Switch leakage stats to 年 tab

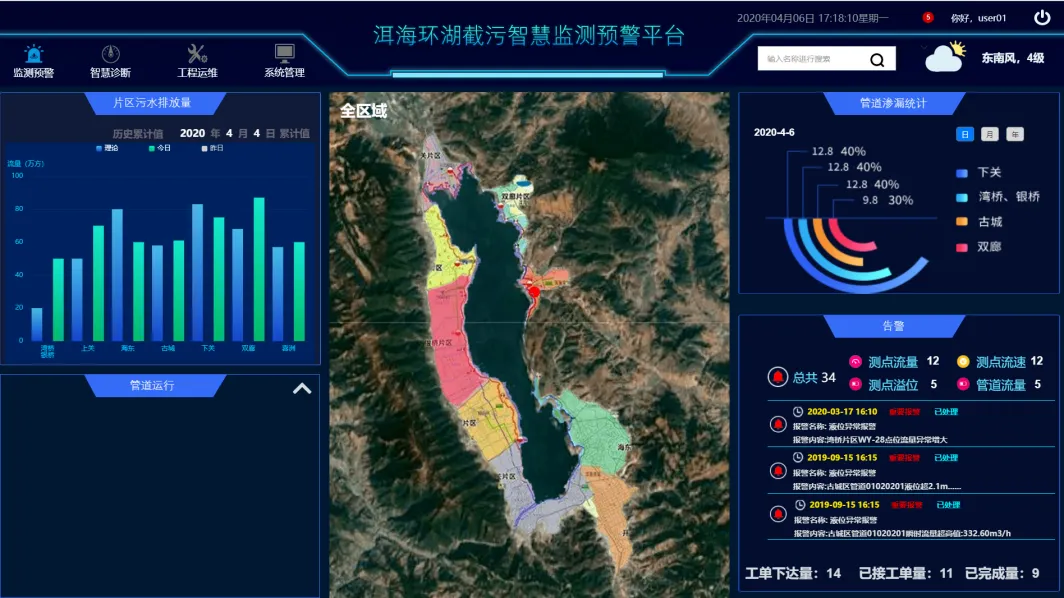point(1014,134)
